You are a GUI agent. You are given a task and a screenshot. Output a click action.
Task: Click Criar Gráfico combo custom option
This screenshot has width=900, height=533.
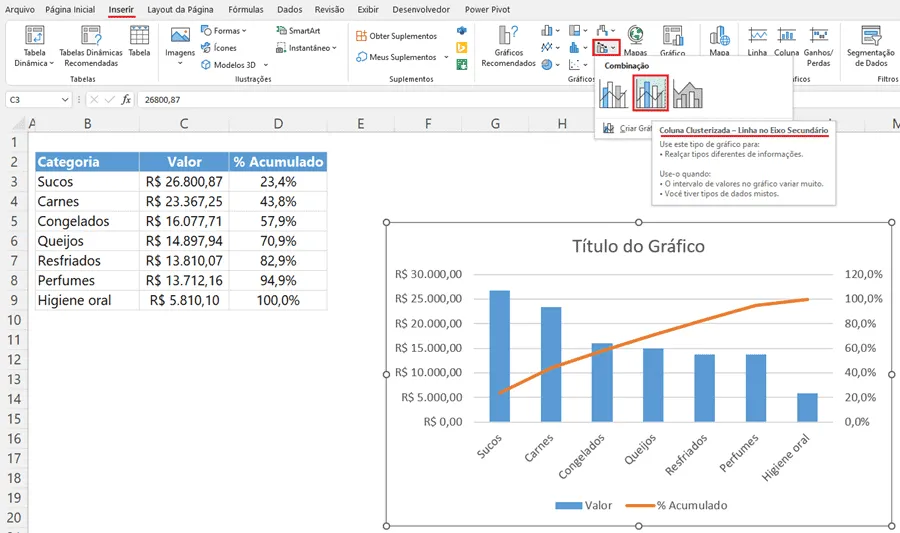(627, 129)
